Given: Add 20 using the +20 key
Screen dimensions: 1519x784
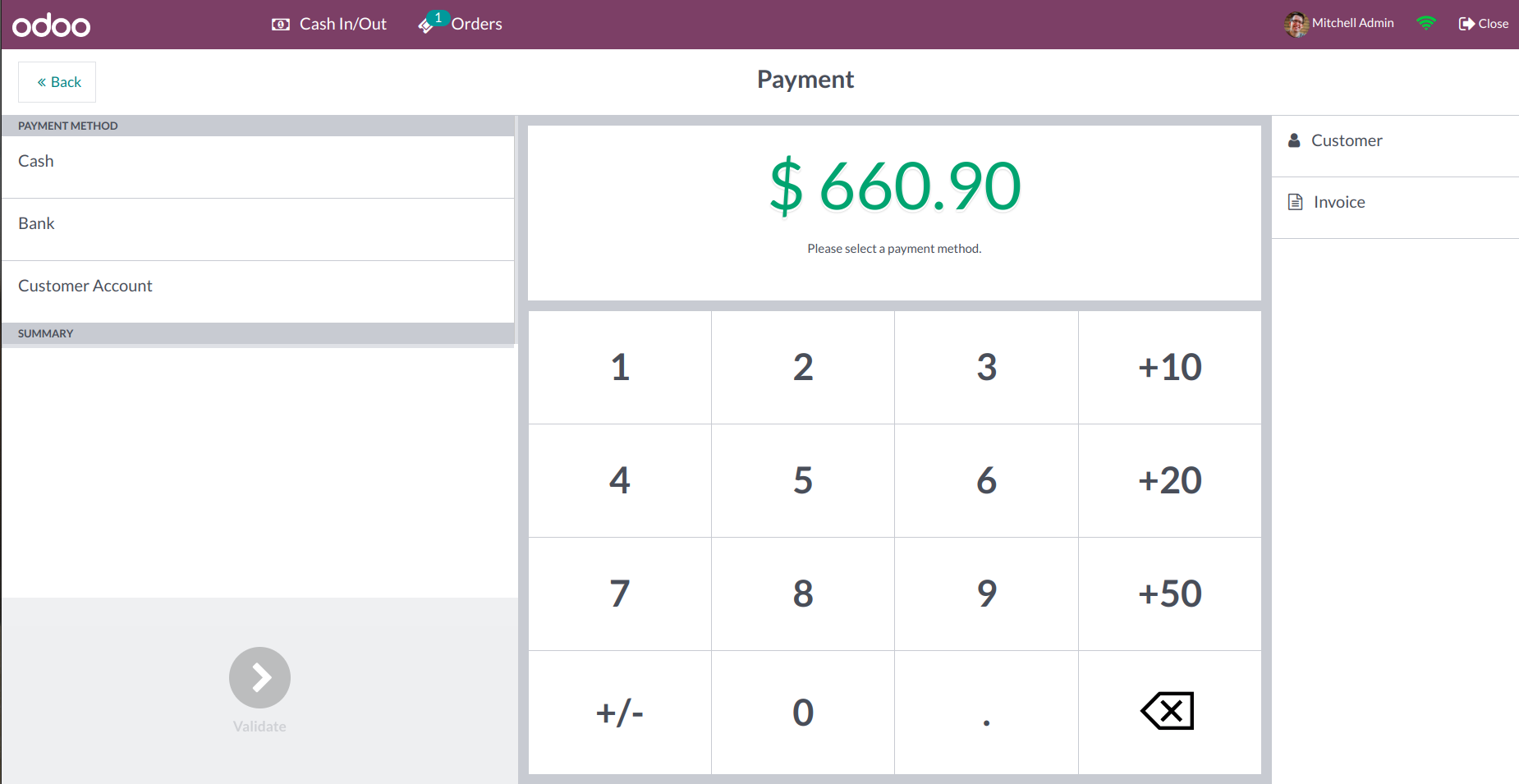Looking at the screenshot, I should [x=1169, y=481].
